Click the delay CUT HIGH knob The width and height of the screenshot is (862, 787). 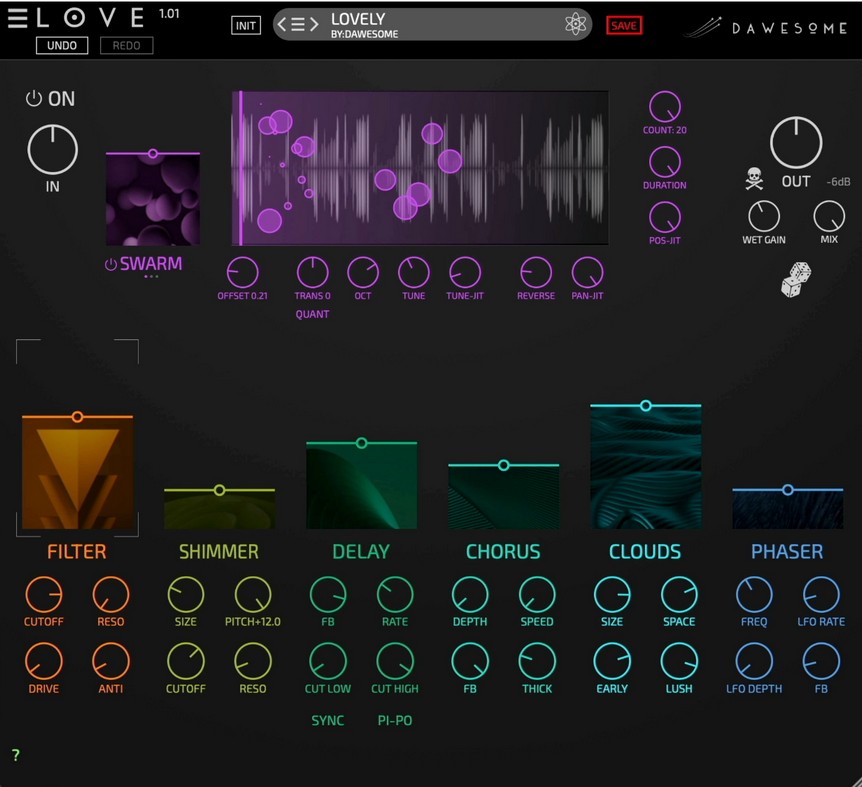coord(395,662)
